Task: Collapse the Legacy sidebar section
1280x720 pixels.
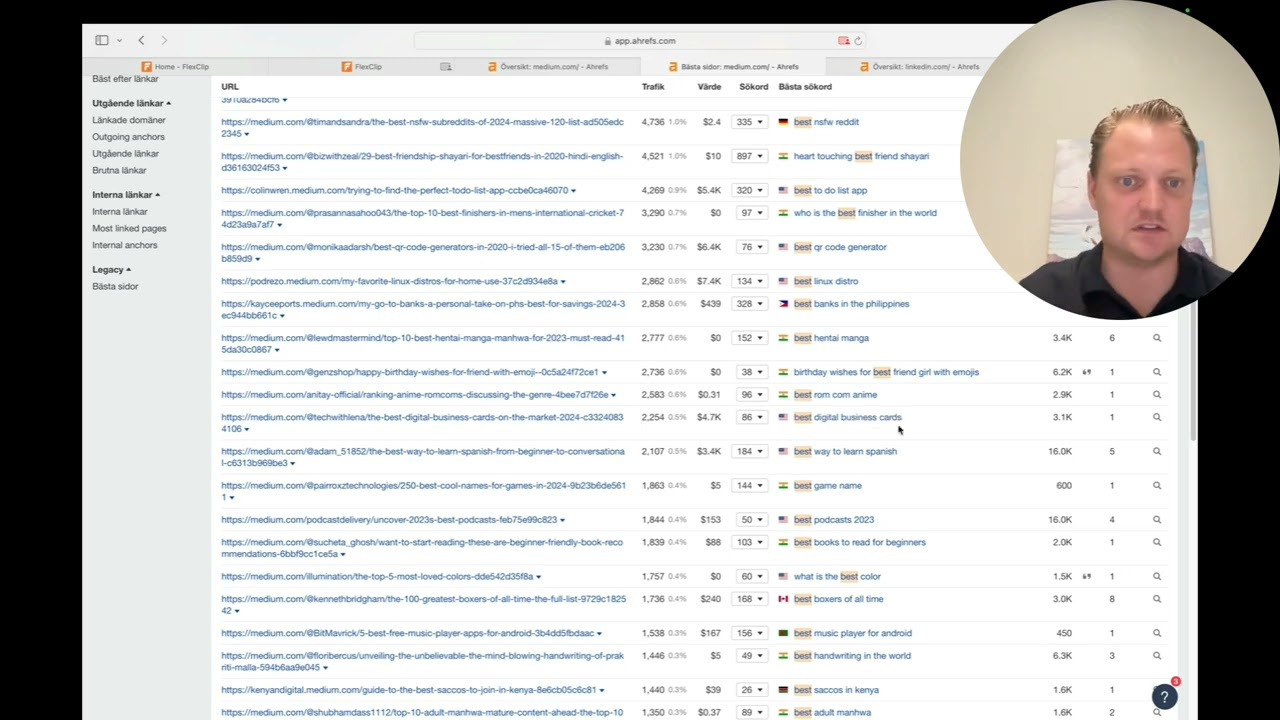Action: (x=111, y=269)
